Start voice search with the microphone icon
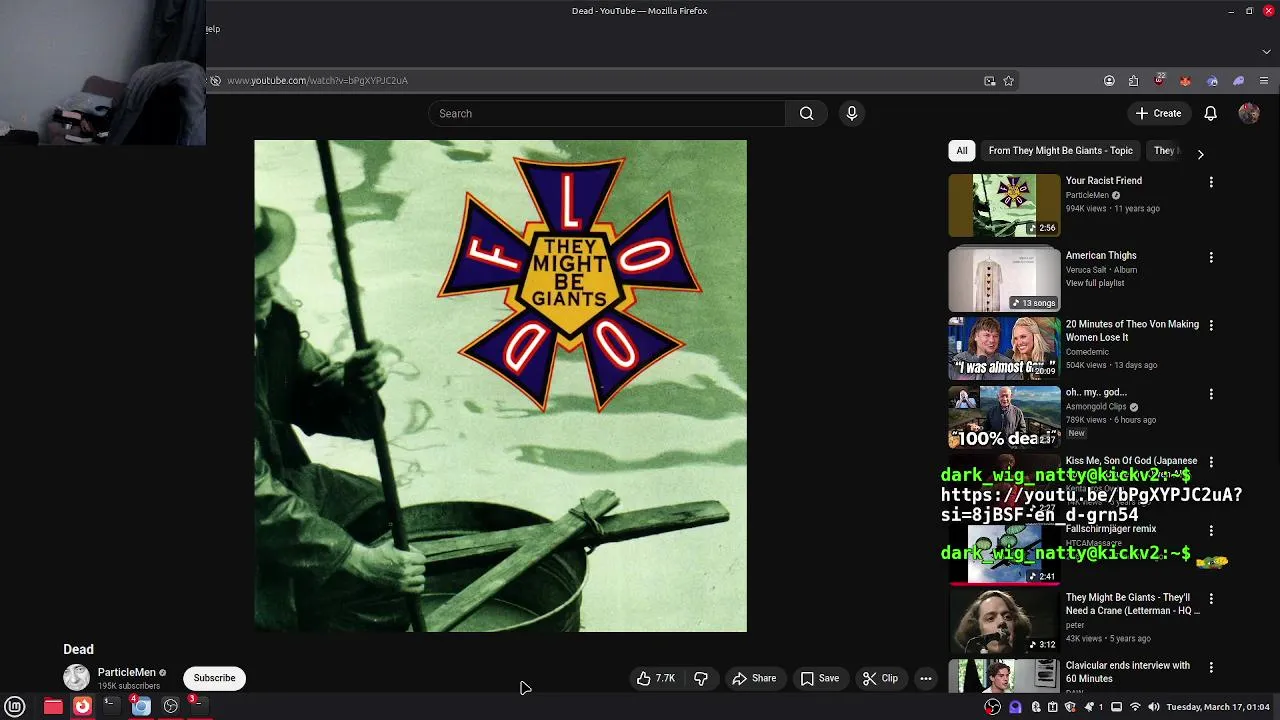The height and width of the screenshot is (720, 1280). pos(852,113)
